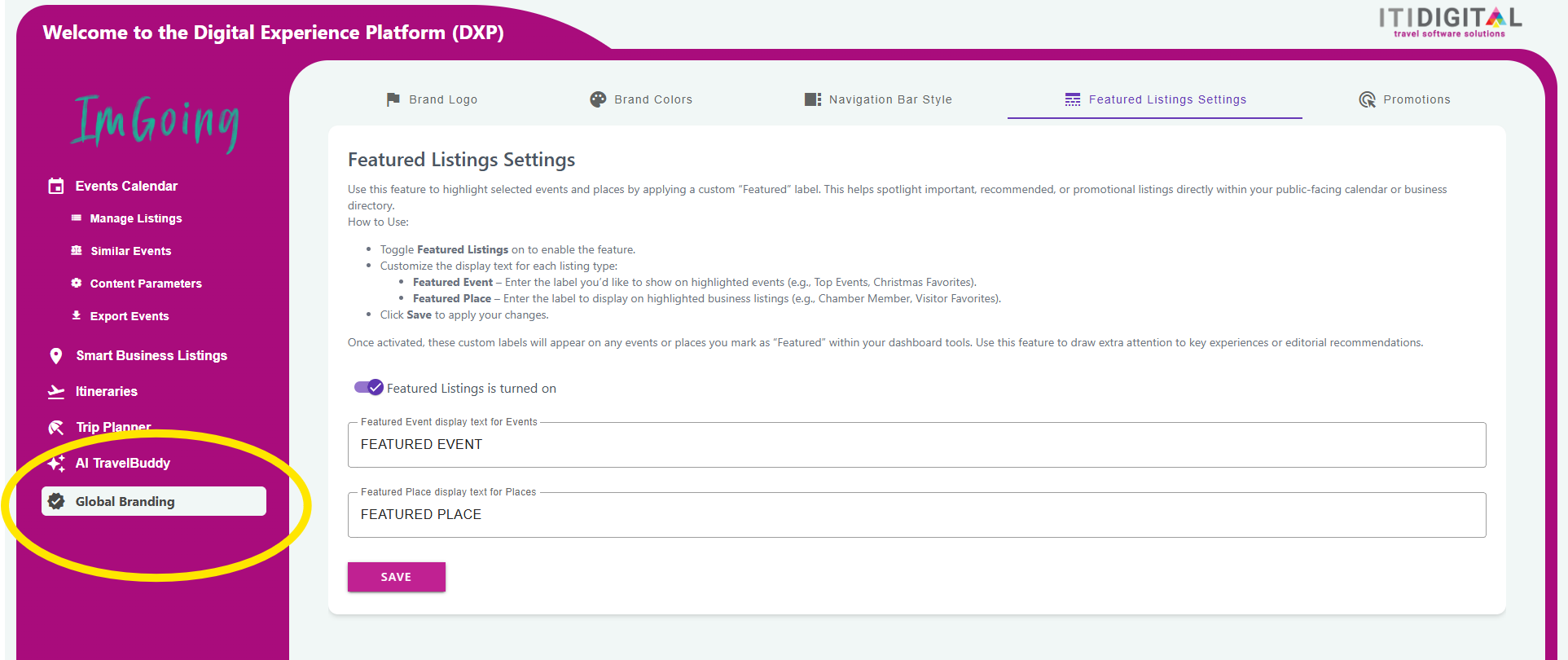The height and width of the screenshot is (660, 1568).
Task: Click the Brand Logo flag icon
Action: [x=393, y=99]
